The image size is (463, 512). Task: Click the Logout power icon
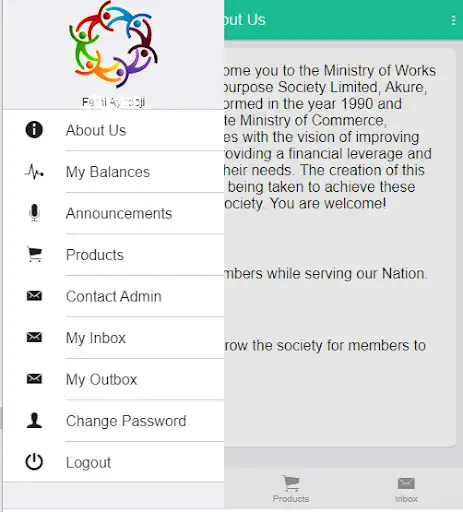click(x=34, y=462)
